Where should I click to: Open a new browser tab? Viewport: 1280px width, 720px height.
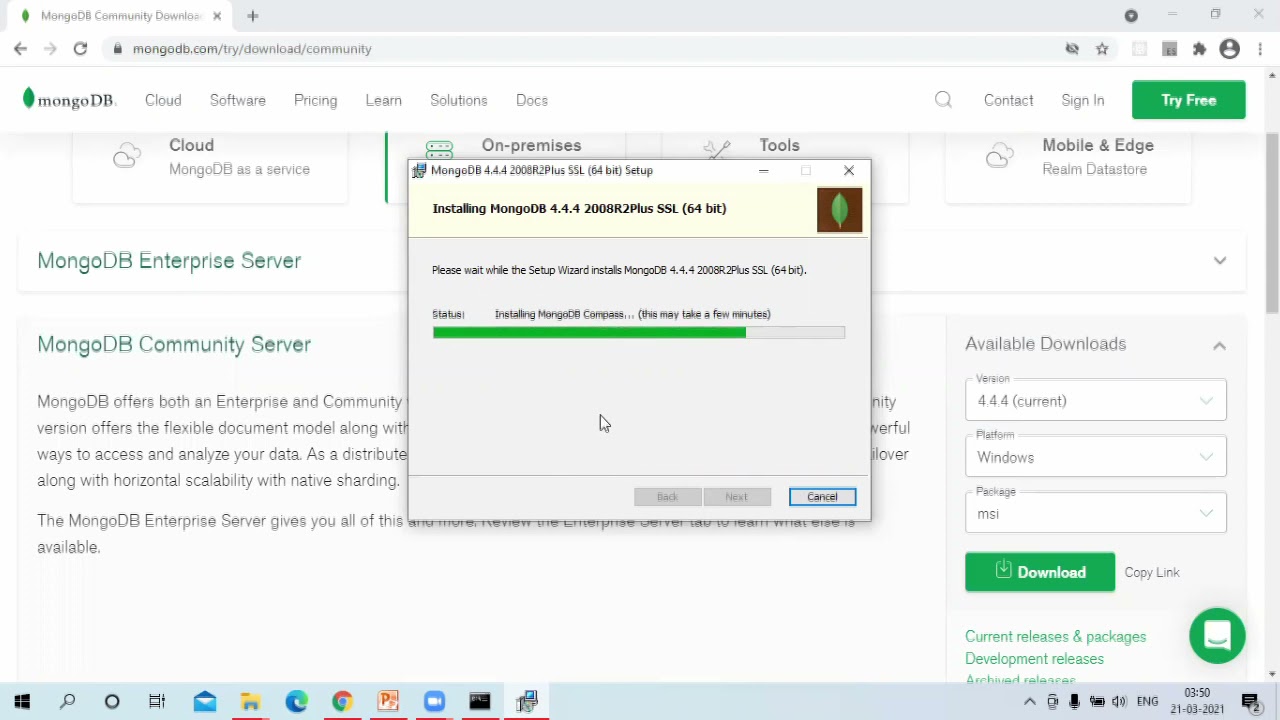point(253,16)
